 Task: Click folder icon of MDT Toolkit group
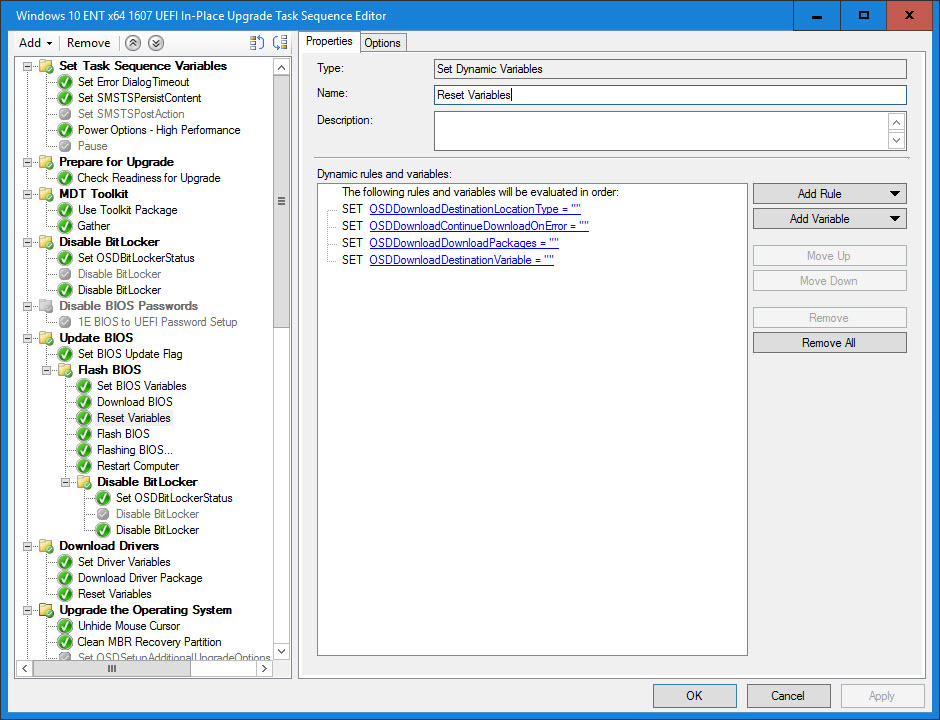click(46, 194)
